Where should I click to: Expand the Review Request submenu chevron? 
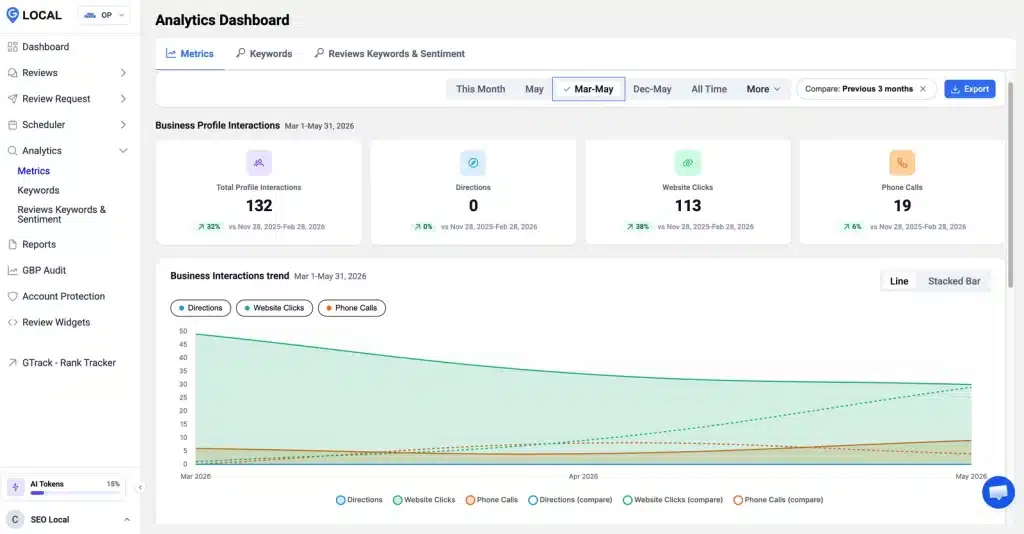tap(123, 99)
